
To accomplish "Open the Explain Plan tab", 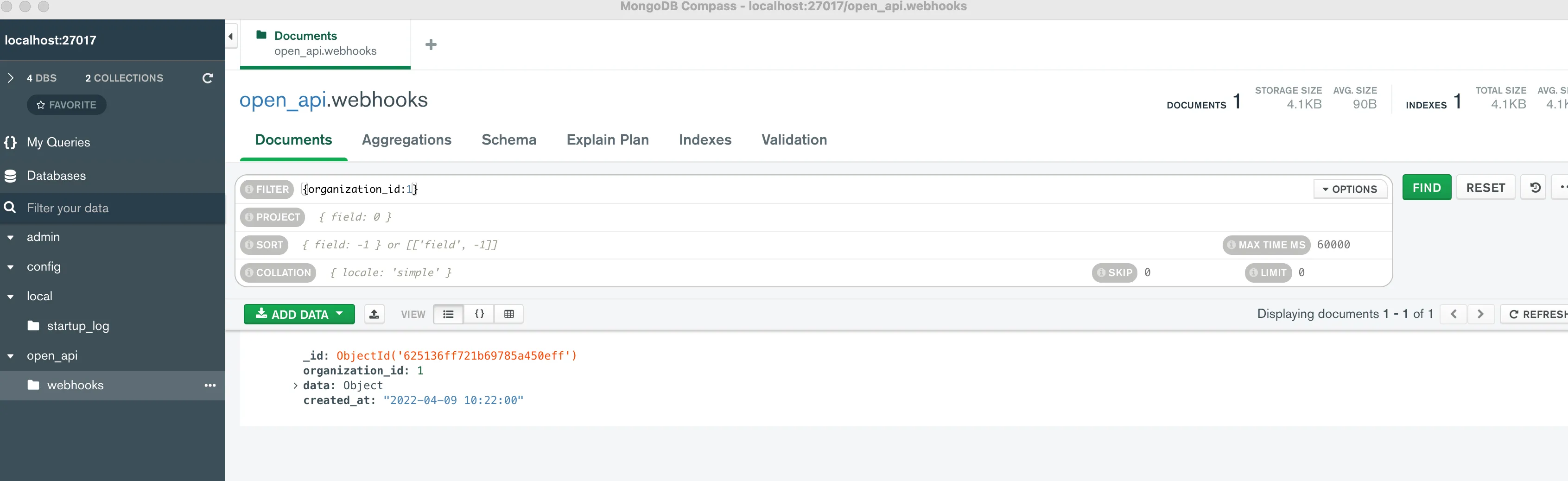I will click(608, 140).
